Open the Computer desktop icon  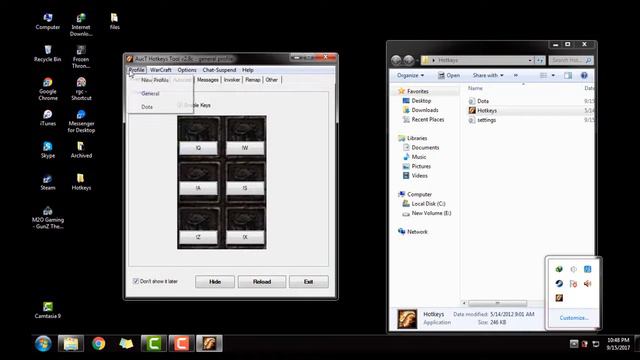(47, 21)
